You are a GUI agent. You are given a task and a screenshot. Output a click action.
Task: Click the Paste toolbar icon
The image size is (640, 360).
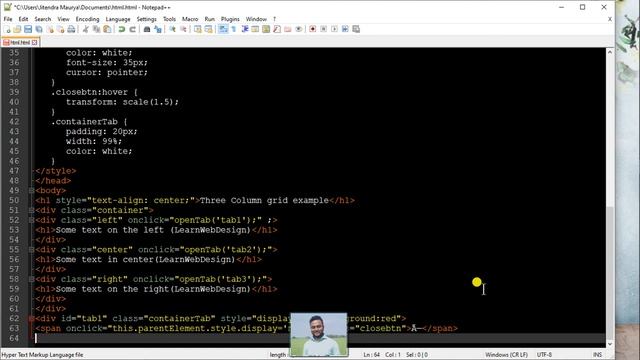point(107,29)
